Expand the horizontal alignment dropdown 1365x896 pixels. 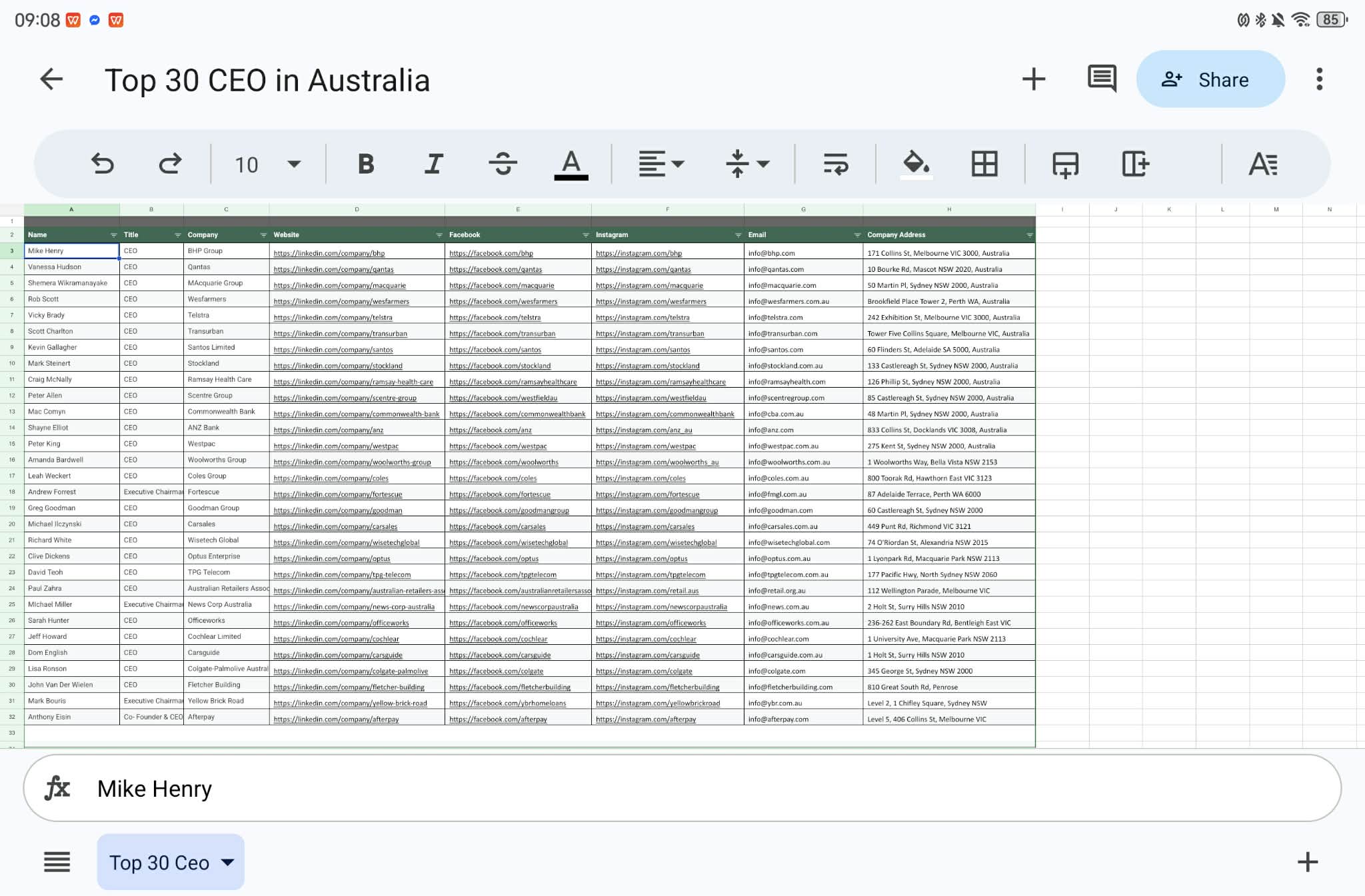(661, 164)
